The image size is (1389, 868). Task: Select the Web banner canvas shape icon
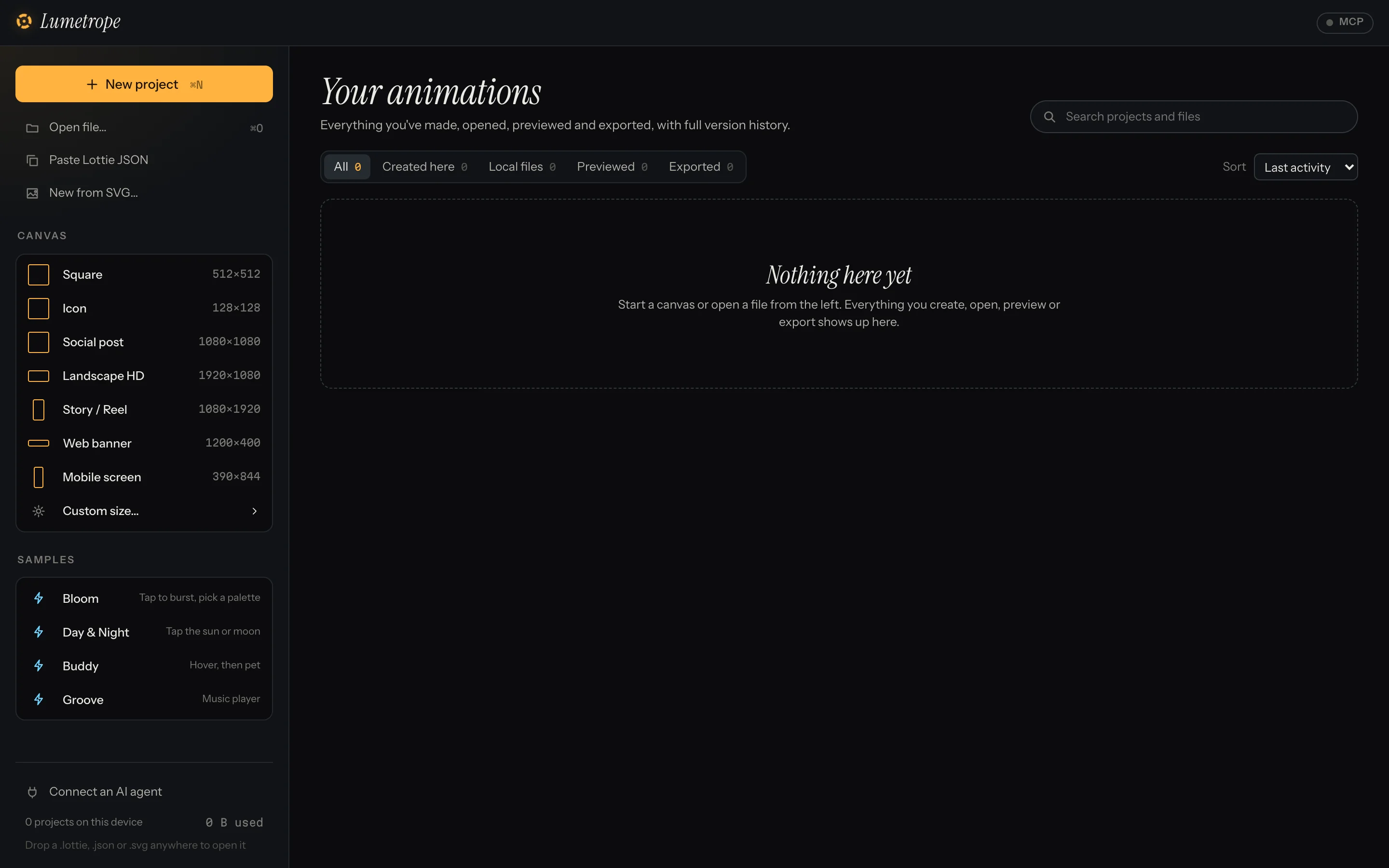click(x=39, y=443)
